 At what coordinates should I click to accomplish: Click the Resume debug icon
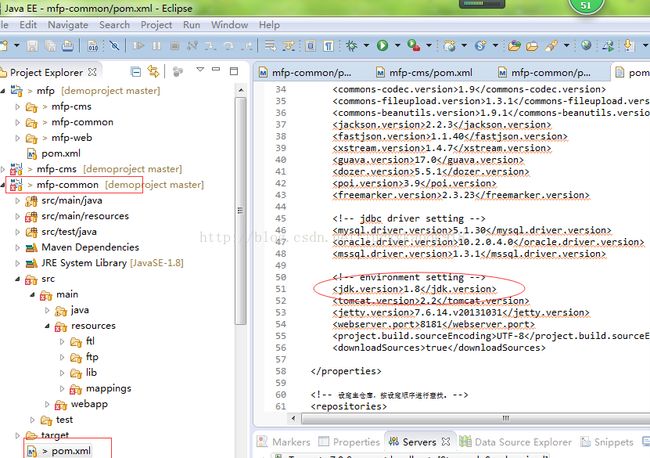[138, 45]
